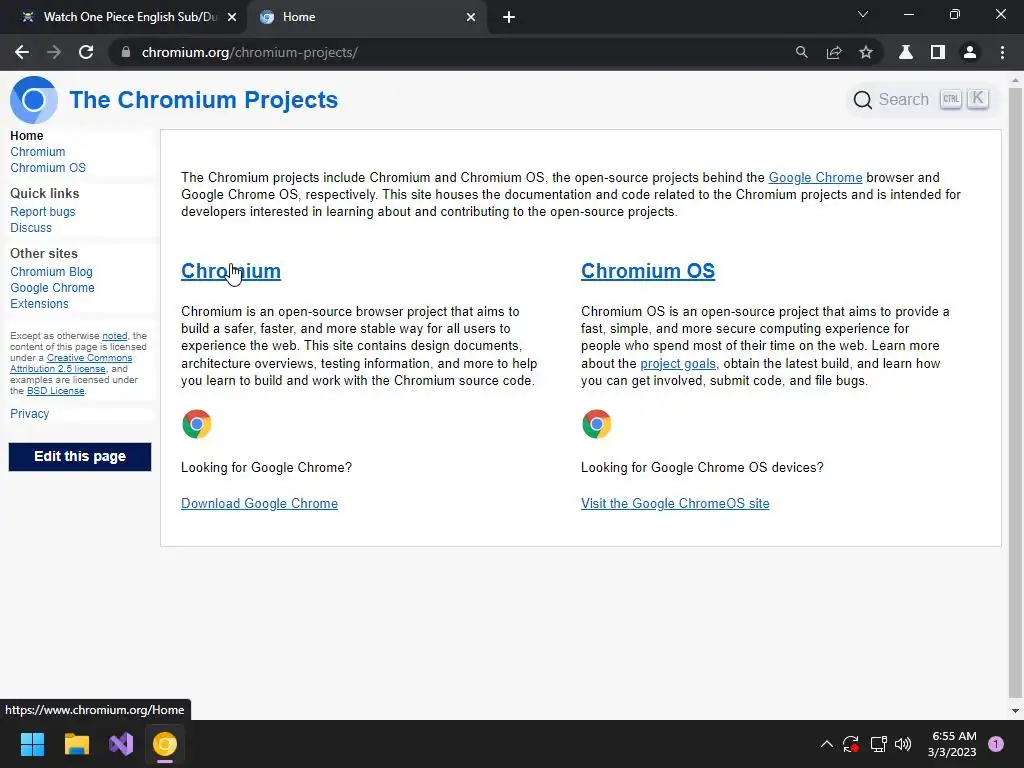The width and height of the screenshot is (1024, 768).
Task: Open the Chrome Labs flask icon
Action: (x=906, y=52)
